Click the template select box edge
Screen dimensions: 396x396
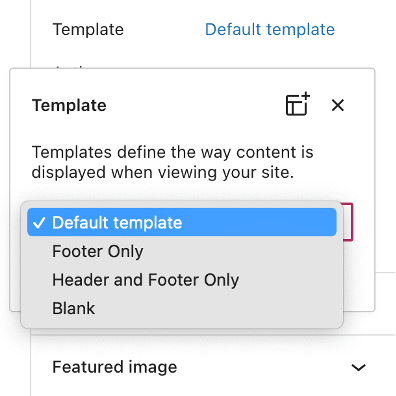348,222
